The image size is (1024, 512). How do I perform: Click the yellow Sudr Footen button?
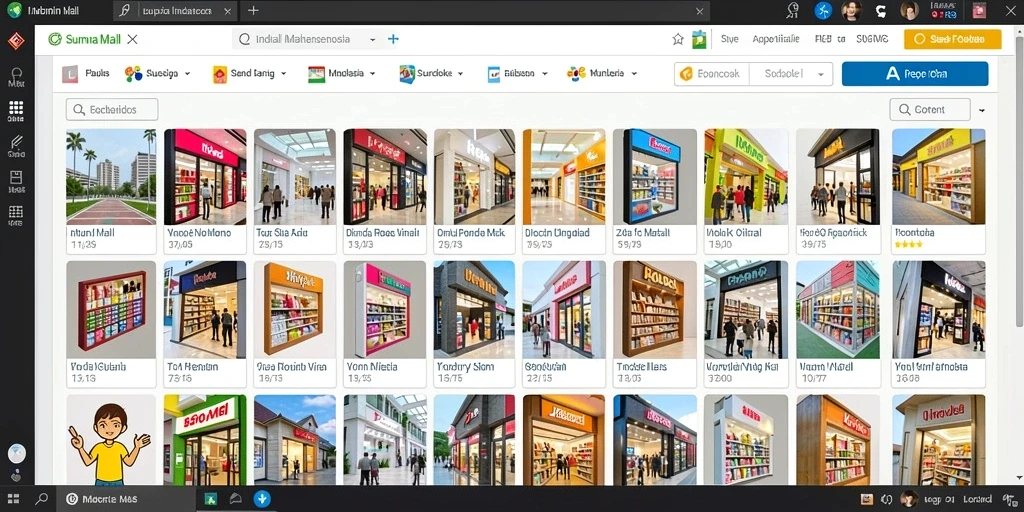(952, 39)
